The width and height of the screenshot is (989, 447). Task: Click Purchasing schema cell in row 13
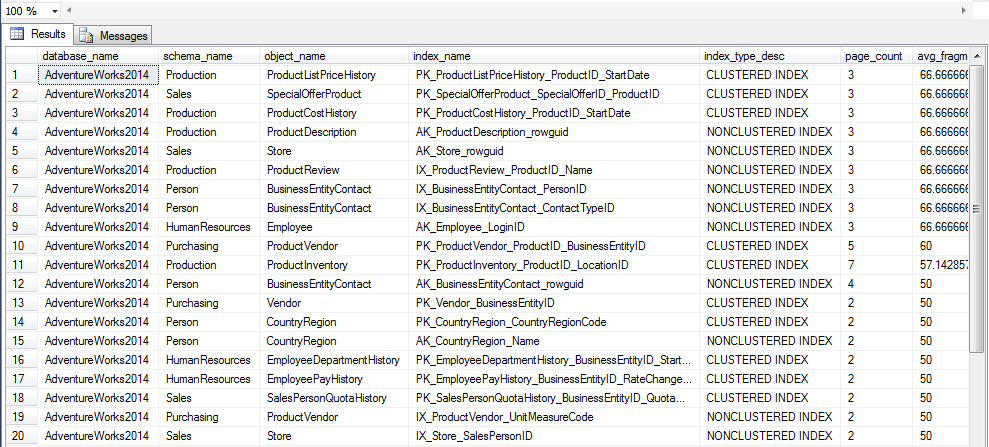click(209, 303)
